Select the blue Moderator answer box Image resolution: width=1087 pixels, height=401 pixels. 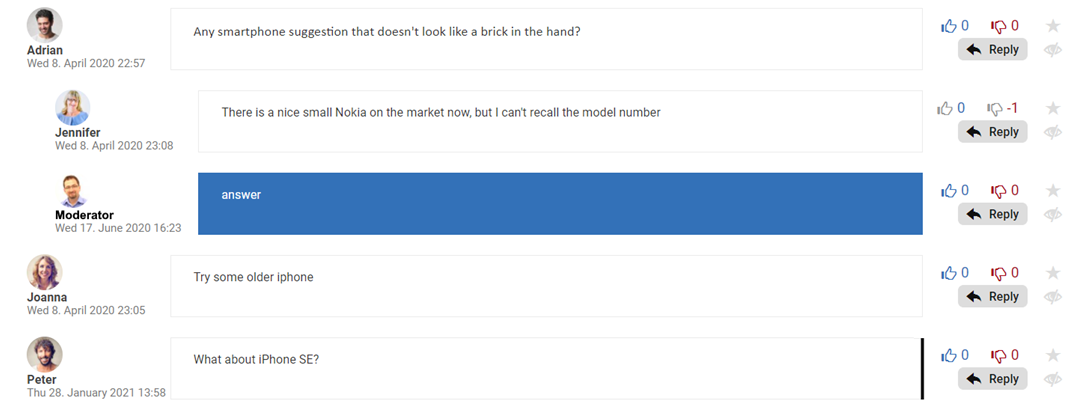coord(560,204)
